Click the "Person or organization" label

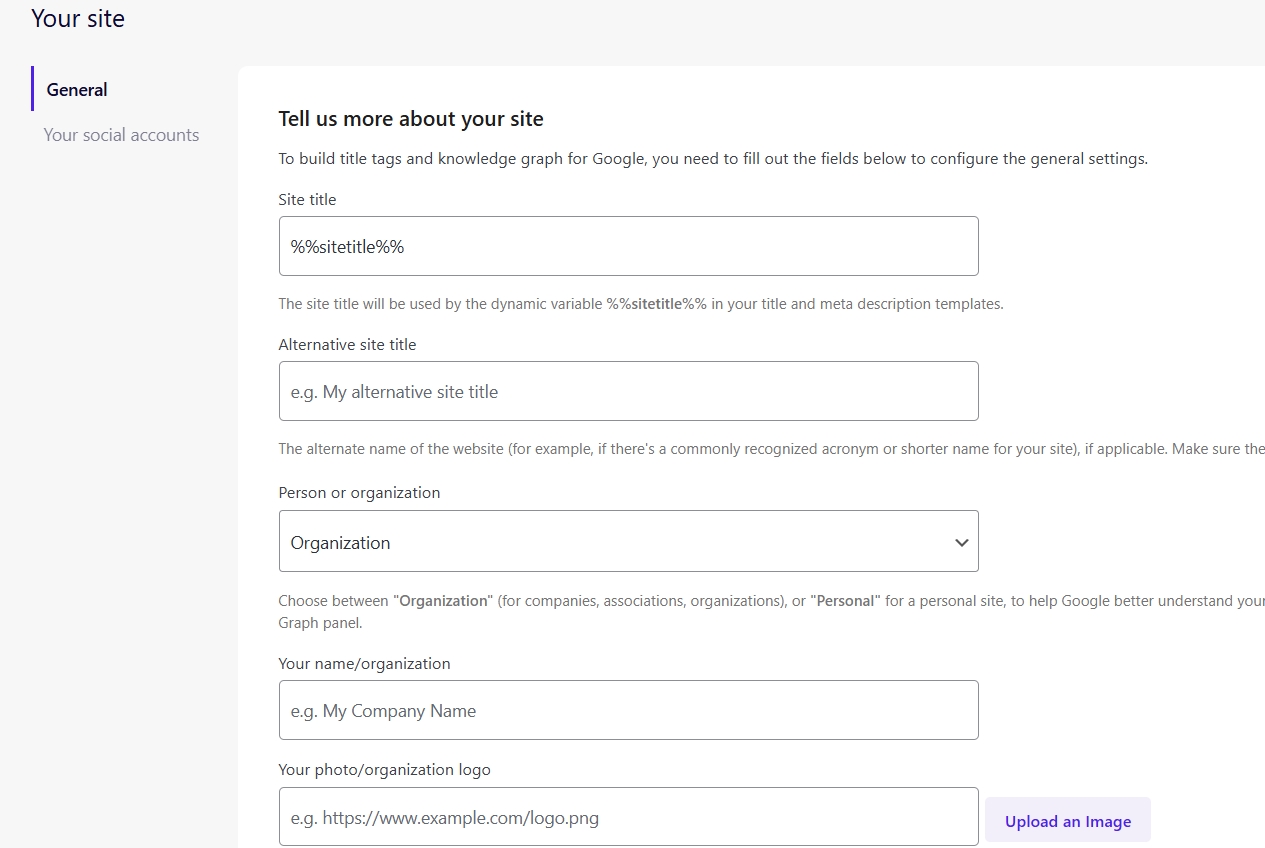click(359, 493)
